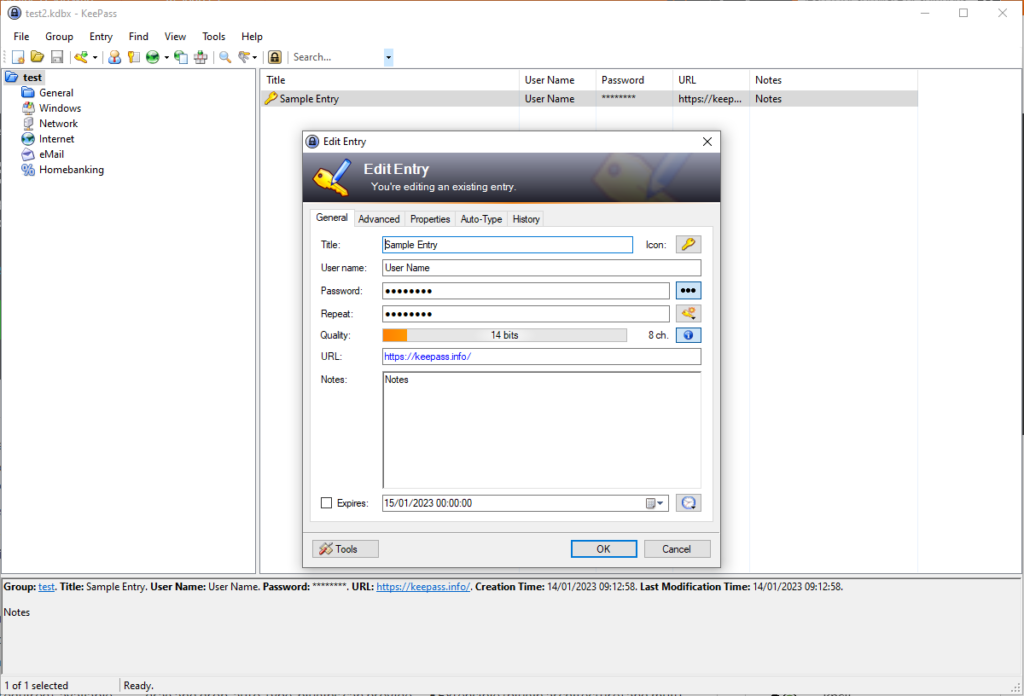Select the General tab in Edit Entry
Viewport: 1024px width, 696px height.
tap(332, 218)
